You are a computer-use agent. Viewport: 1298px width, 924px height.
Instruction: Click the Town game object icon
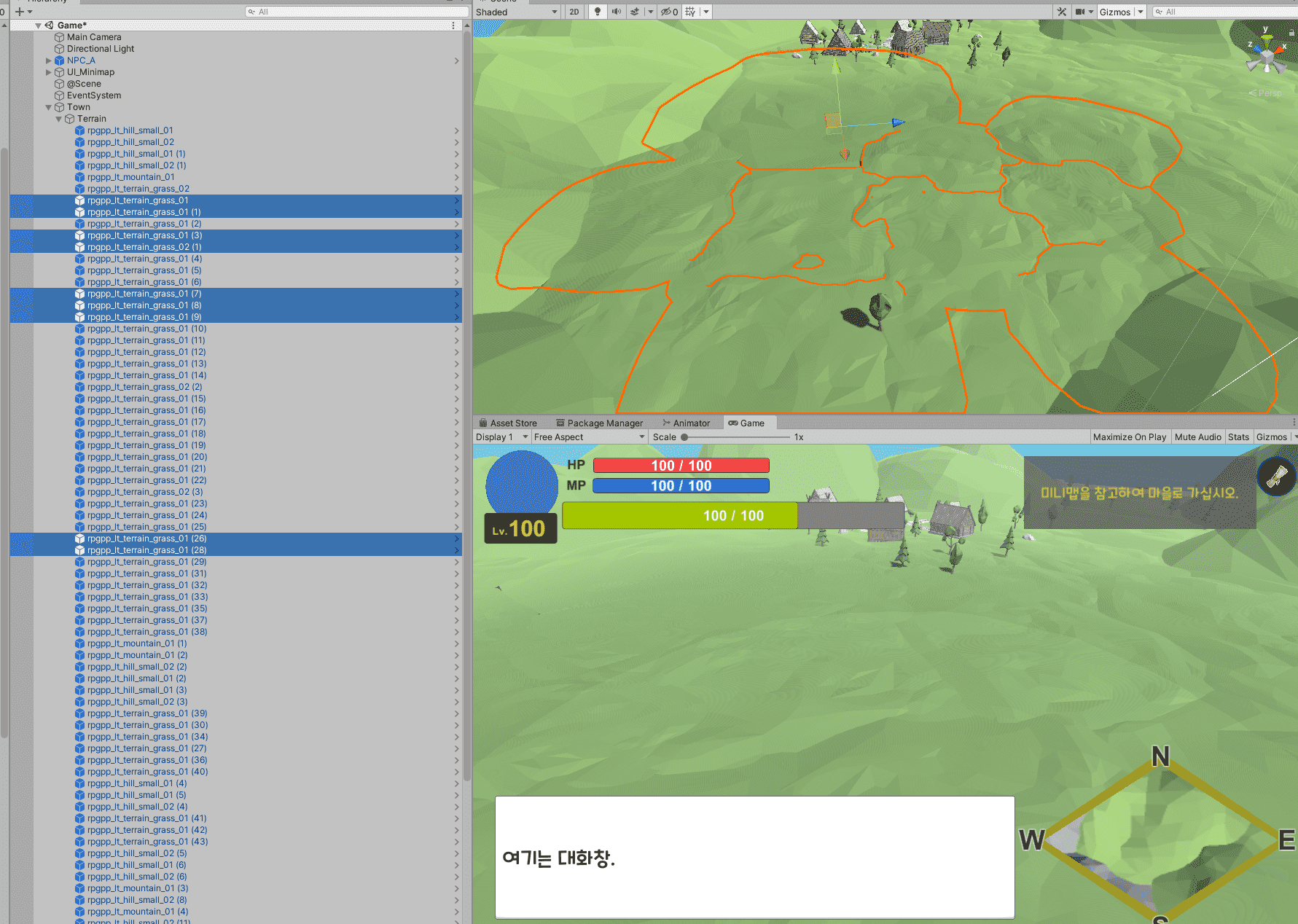[x=60, y=107]
